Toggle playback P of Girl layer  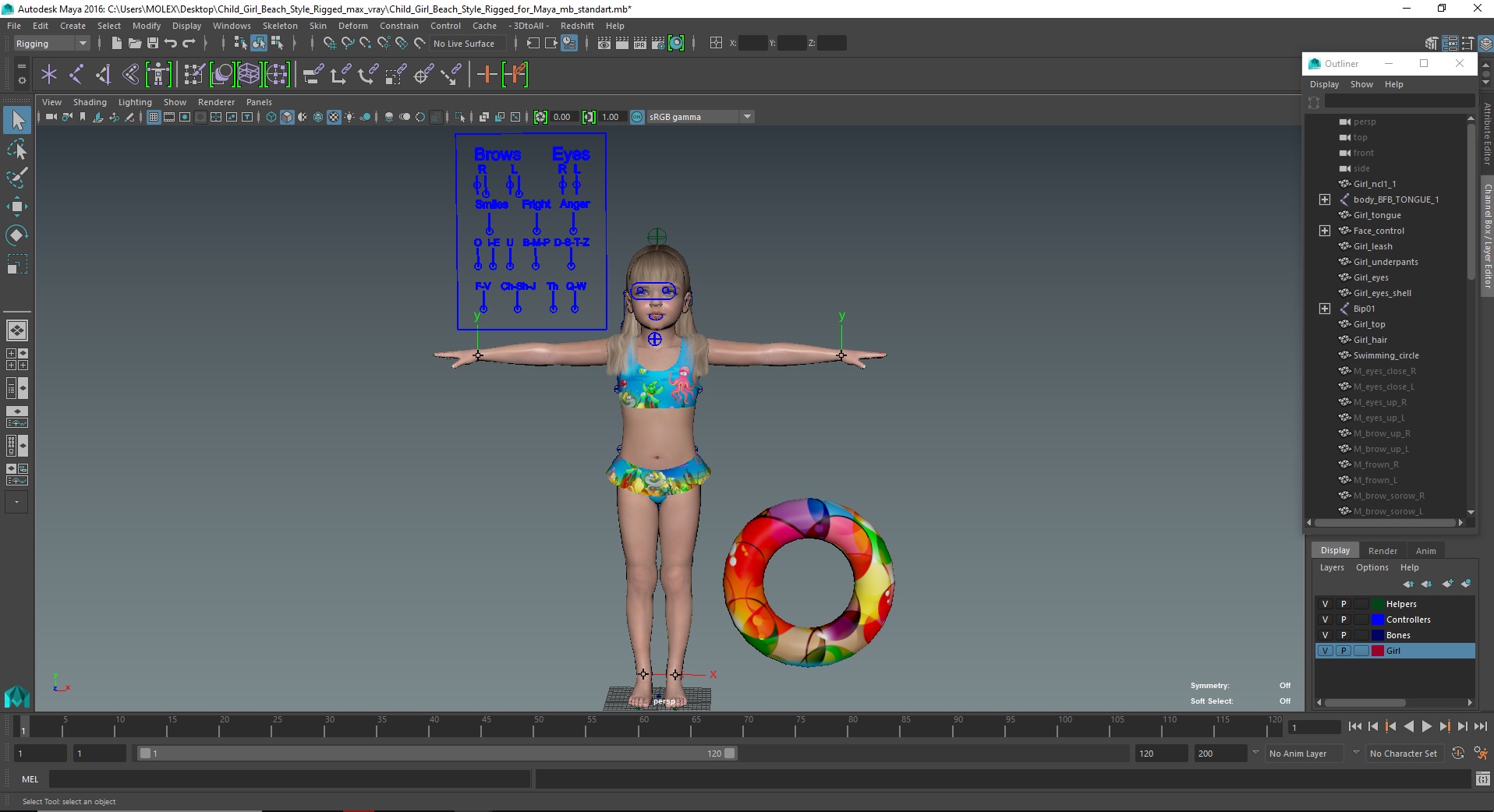click(x=1344, y=651)
